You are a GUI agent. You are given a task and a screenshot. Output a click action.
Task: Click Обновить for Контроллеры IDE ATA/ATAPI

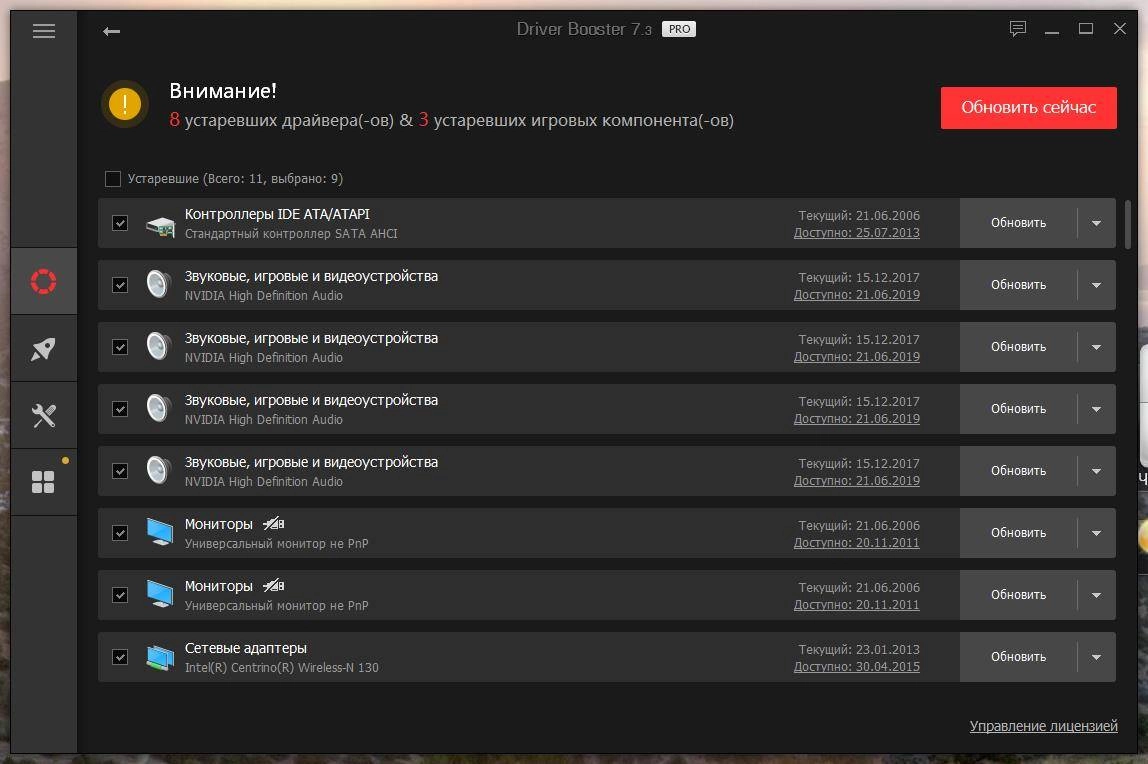point(1018,222)
